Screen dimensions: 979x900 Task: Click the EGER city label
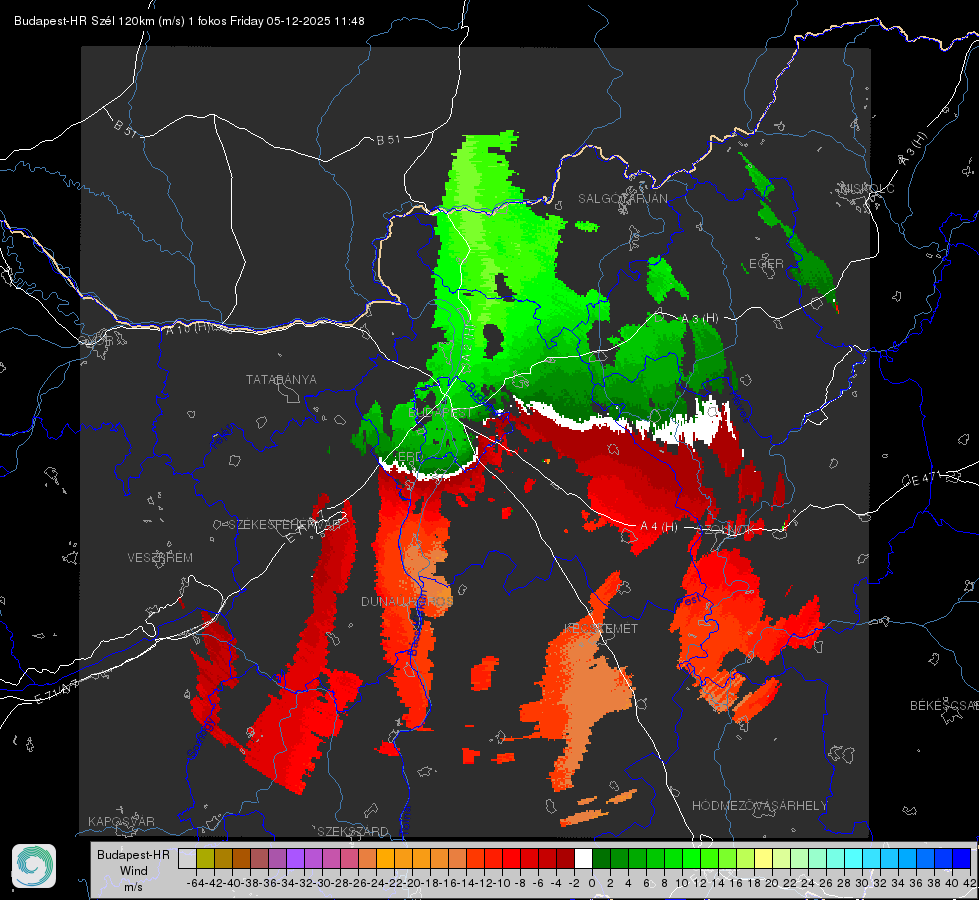[x=766, y=264]
